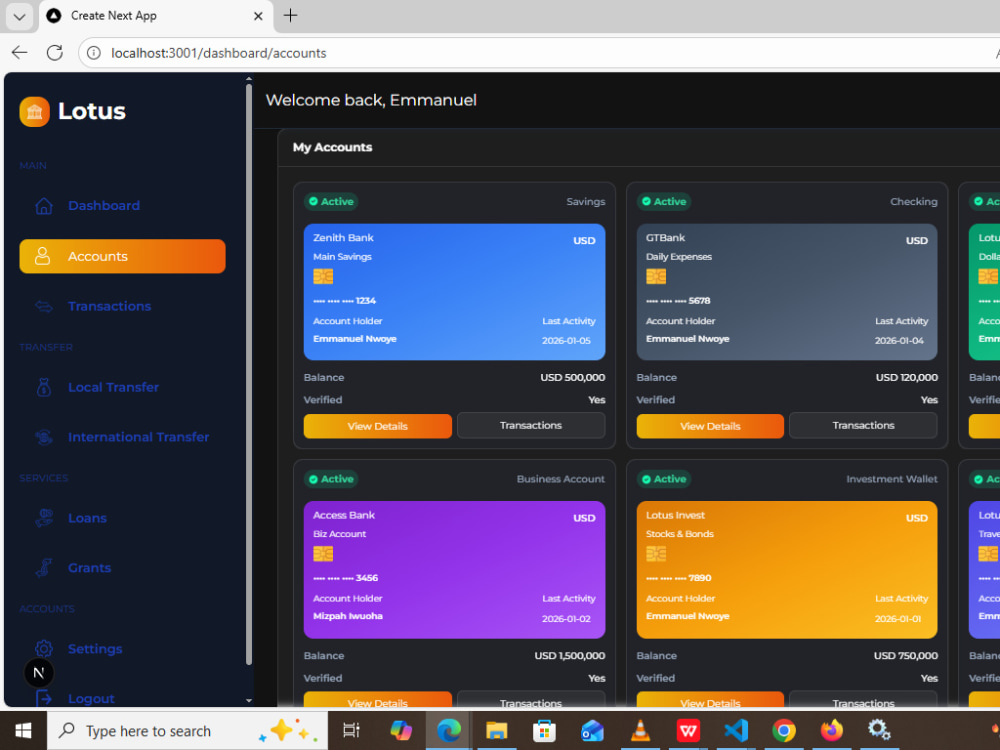
Task: Click Transactions button for Zenith Bank savings
Action: point(531,425)
